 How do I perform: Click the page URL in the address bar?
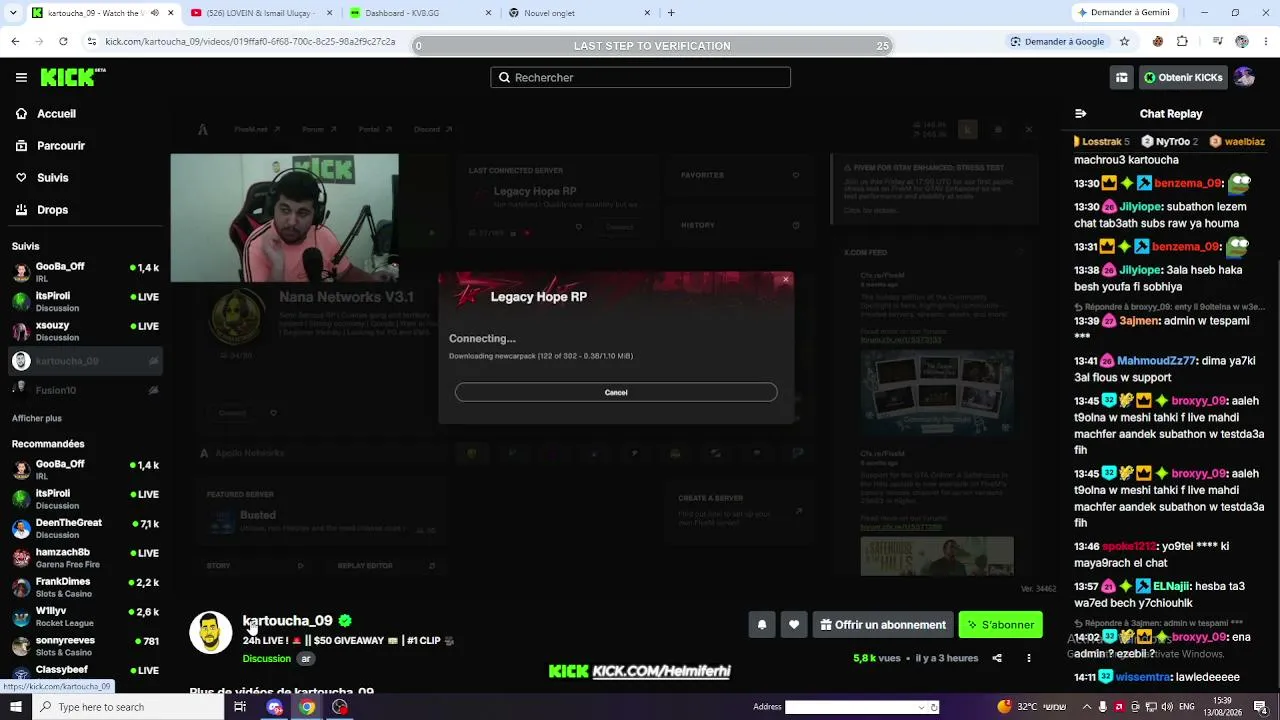pyautogui.click(x=250, y=42)
